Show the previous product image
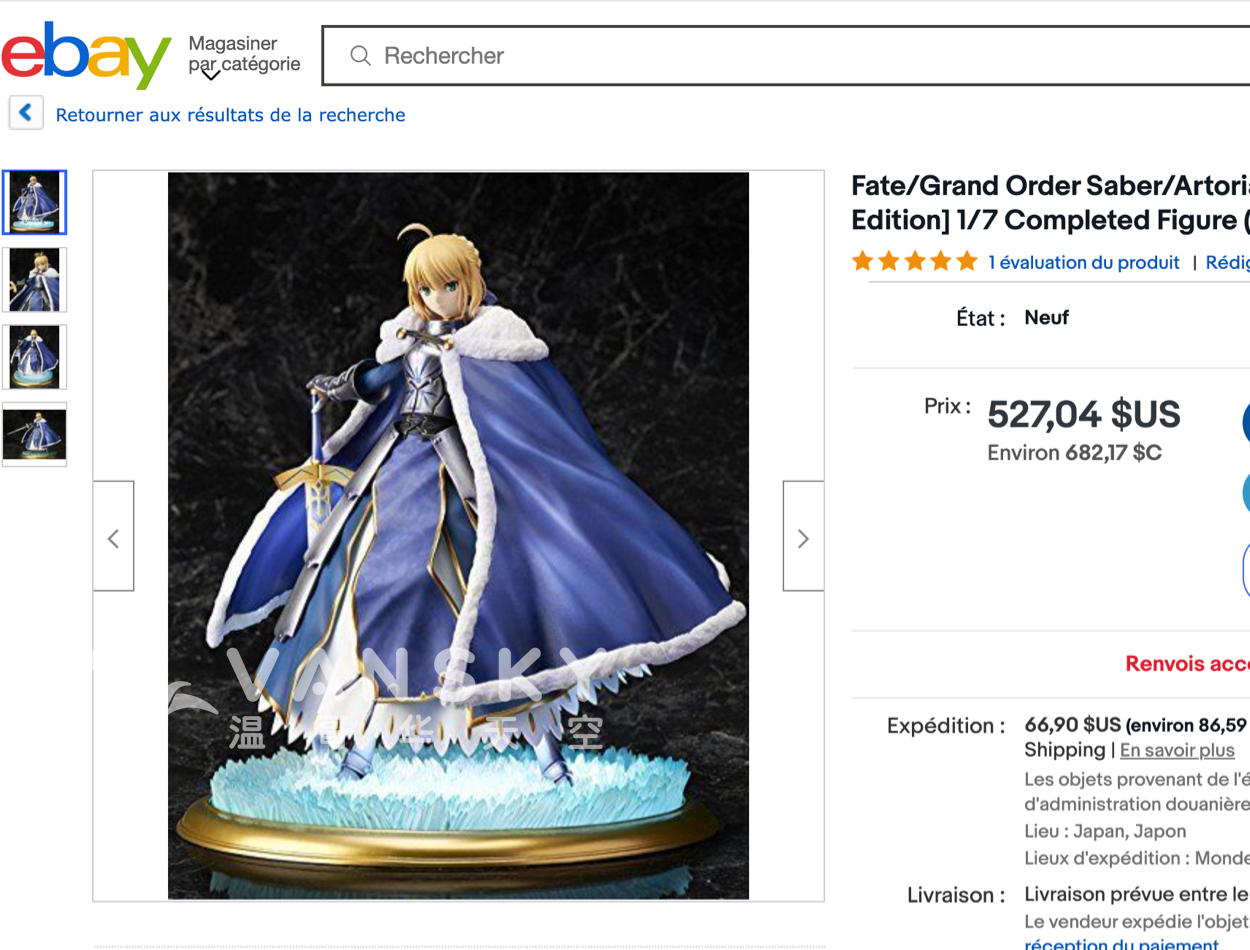The width and height of the screenshot is (1250, 950). pyautogui.click(x=113, y=539)
